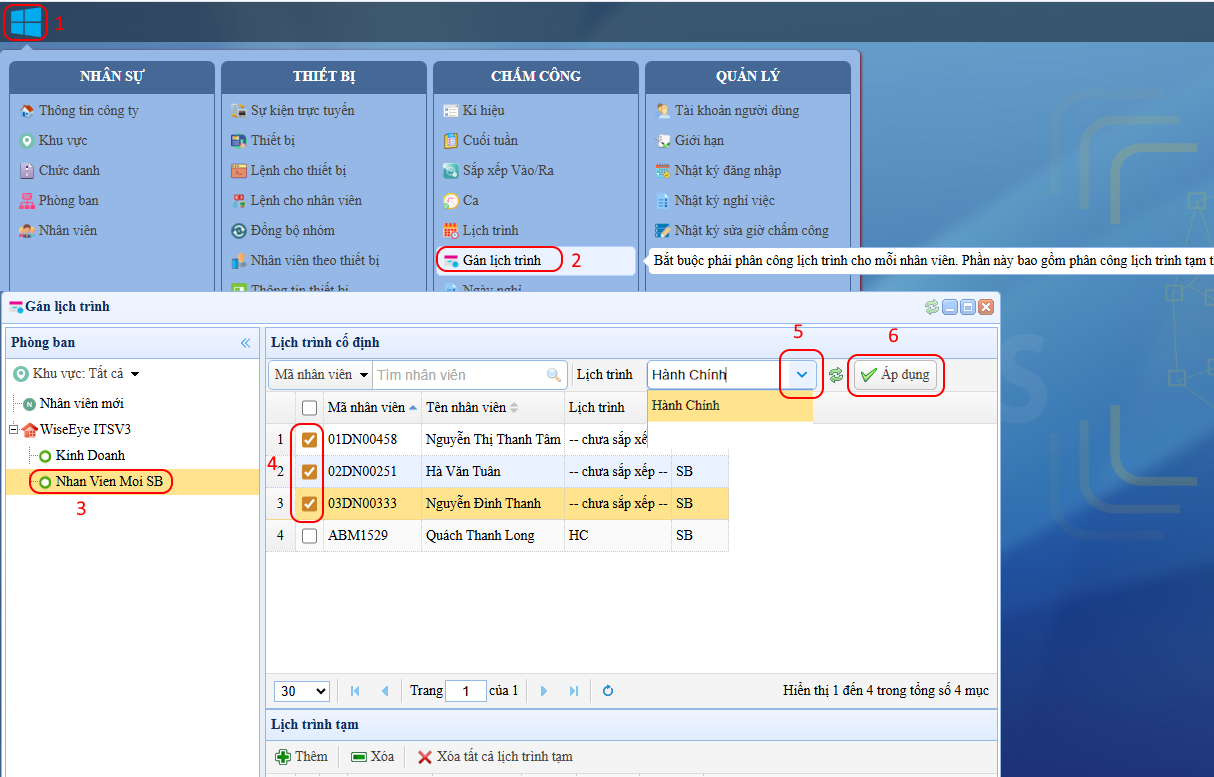Open Nhật ký sửa giờ chấm công

[x=742, y=230]
